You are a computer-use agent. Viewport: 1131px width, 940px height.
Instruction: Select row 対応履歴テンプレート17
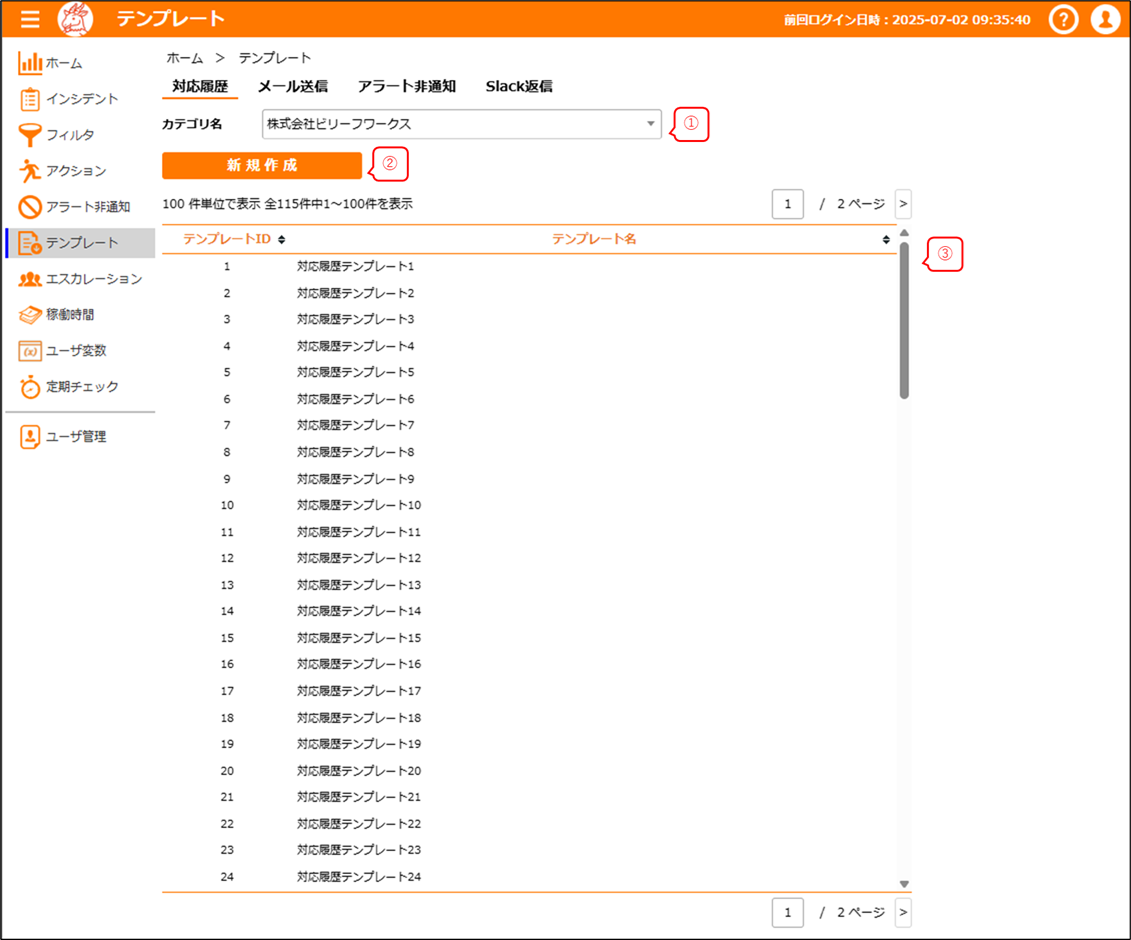[529, 691]
